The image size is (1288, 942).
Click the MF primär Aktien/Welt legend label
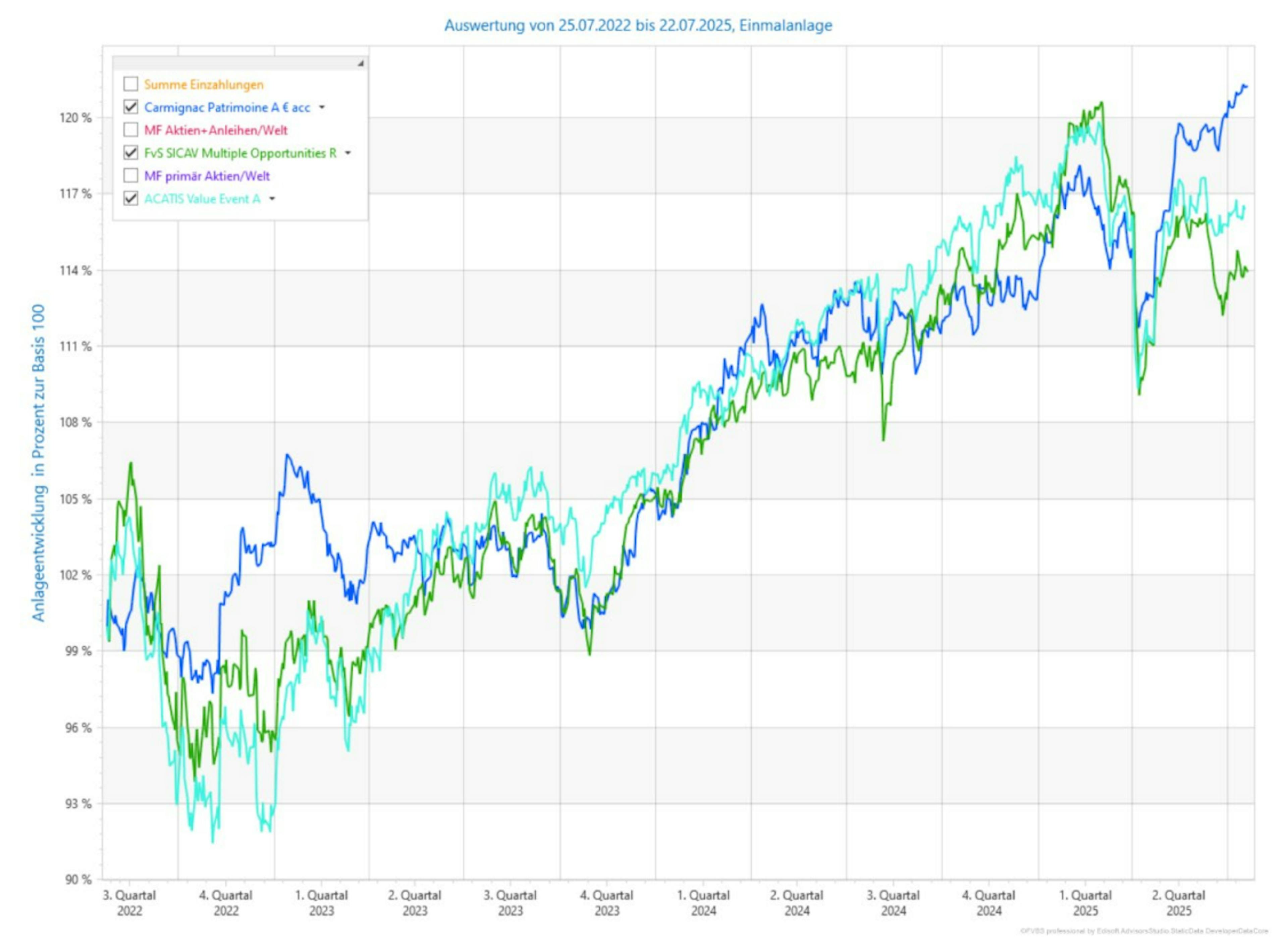click(206, 176)
